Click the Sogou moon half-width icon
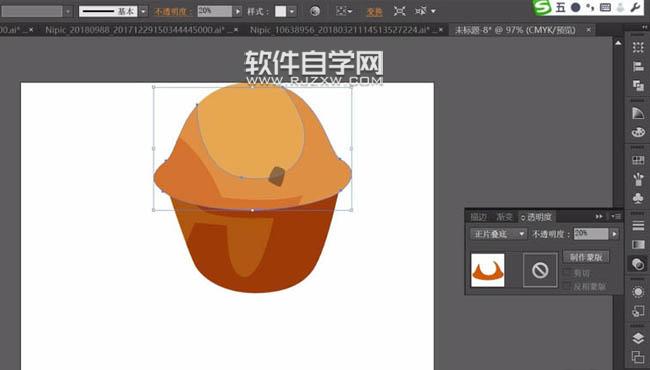Screen dimensions: 650x370 click(x=575, y=7)
